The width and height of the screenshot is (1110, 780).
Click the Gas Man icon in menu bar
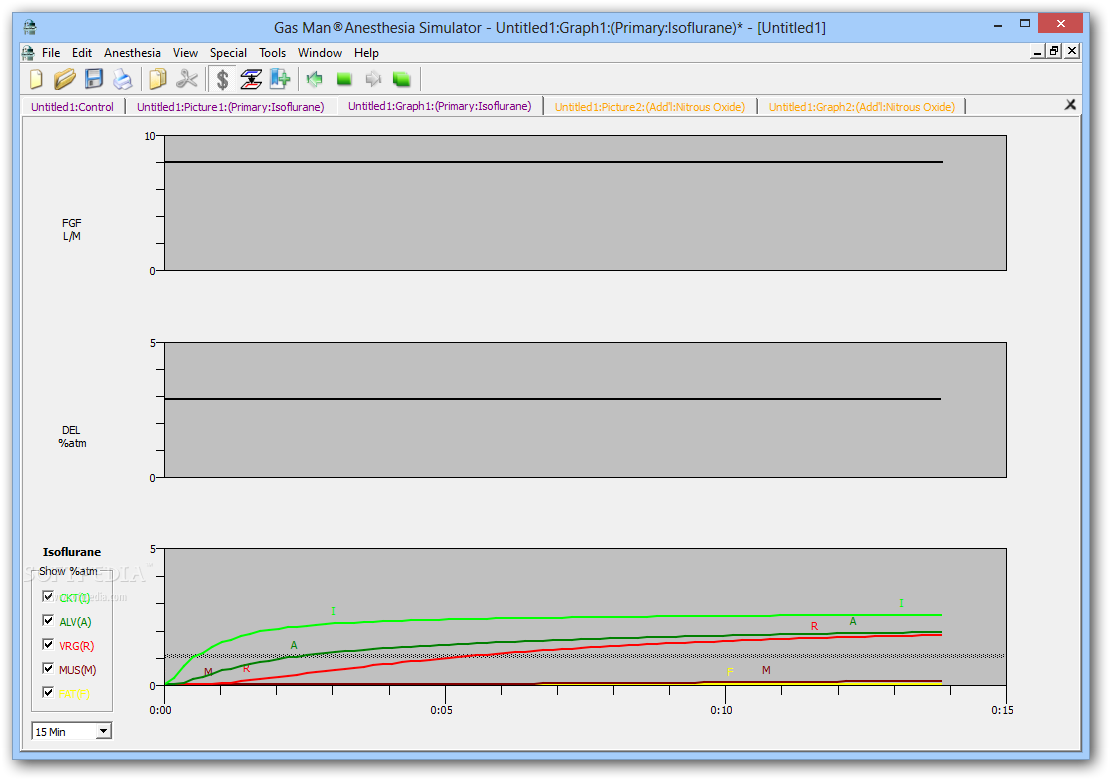(x=28, y=52)
